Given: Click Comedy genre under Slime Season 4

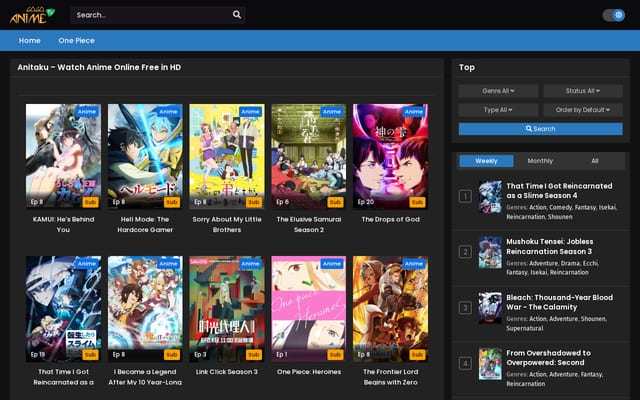Looking at the screenshot, I should point(560,207).
